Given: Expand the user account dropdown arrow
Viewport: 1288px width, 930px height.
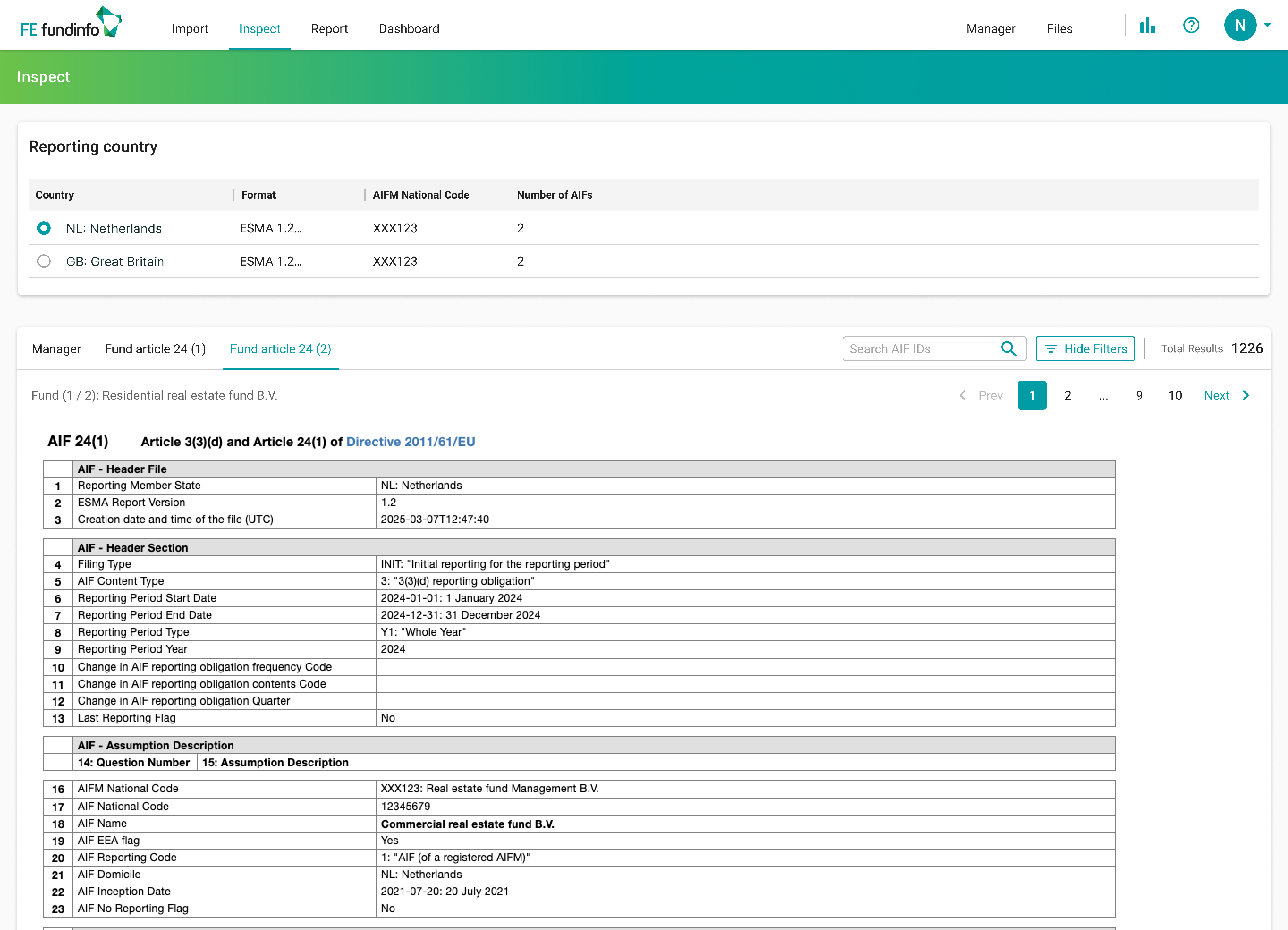Looking at the screenshot, I should [1267, 25].
